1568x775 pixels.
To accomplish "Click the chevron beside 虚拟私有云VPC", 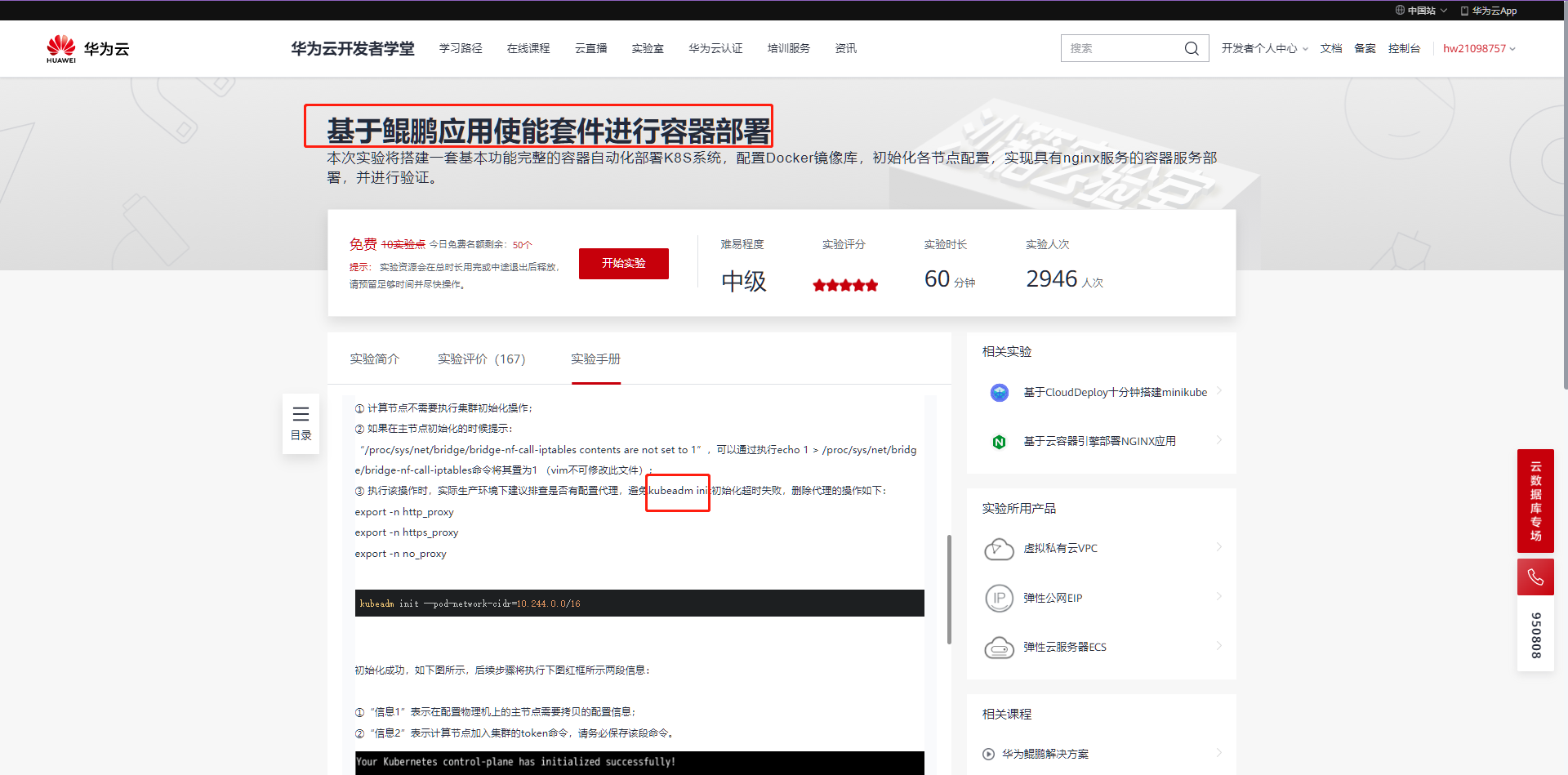I will (x=1219, y=547).
